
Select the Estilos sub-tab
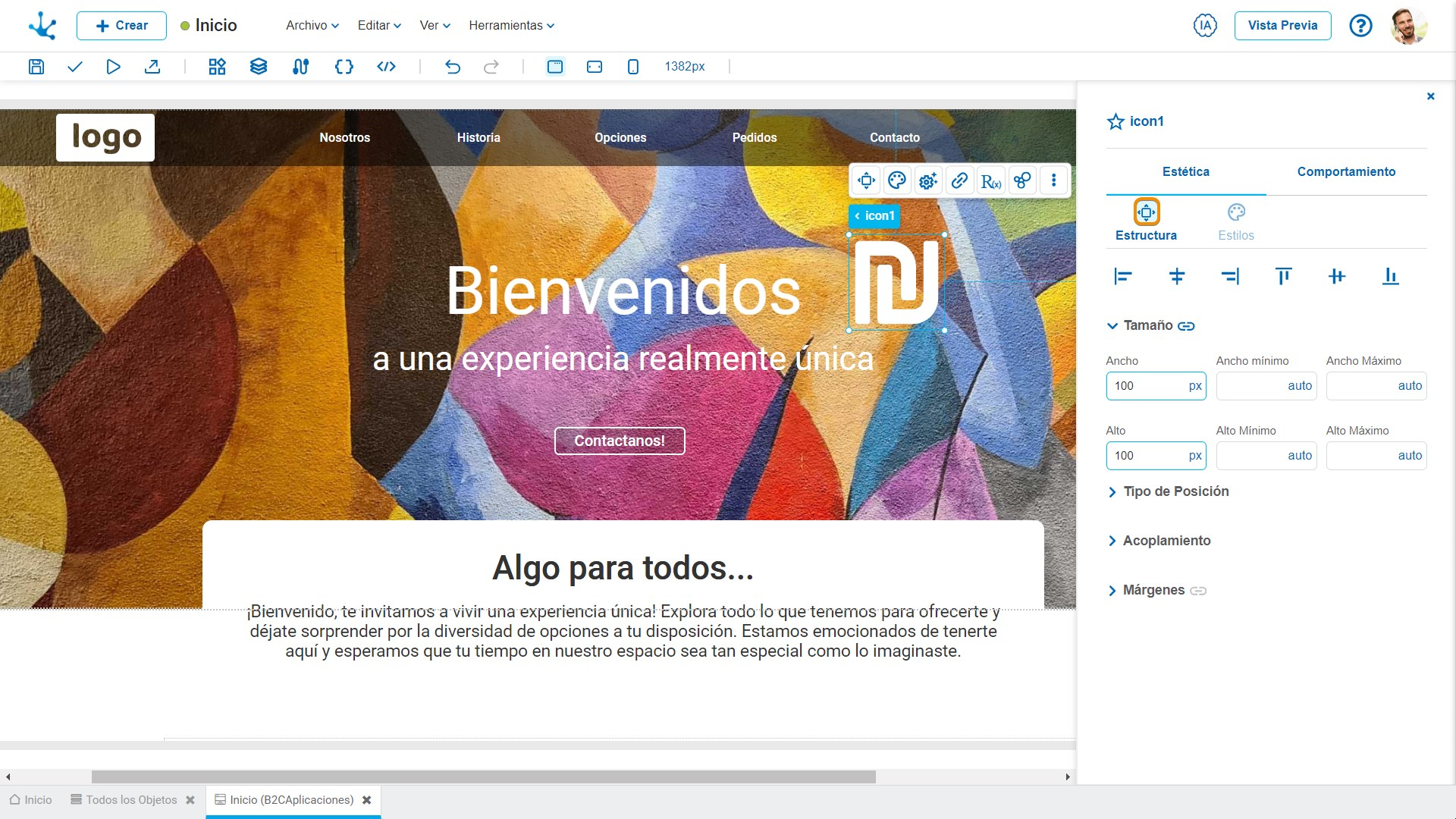click(x=1236, y=221)
